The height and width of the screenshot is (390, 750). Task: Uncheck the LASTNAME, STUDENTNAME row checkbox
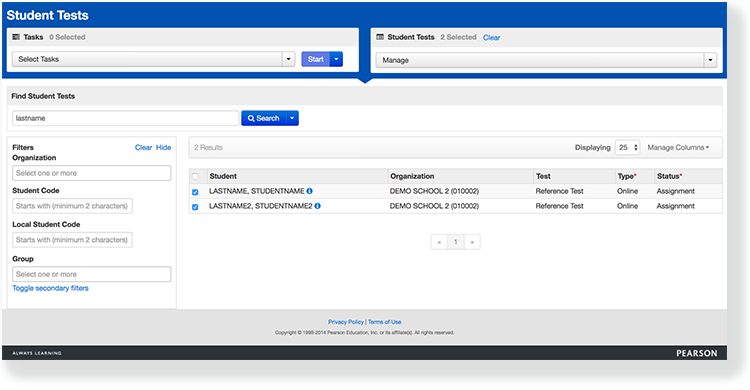click(195, 192)
